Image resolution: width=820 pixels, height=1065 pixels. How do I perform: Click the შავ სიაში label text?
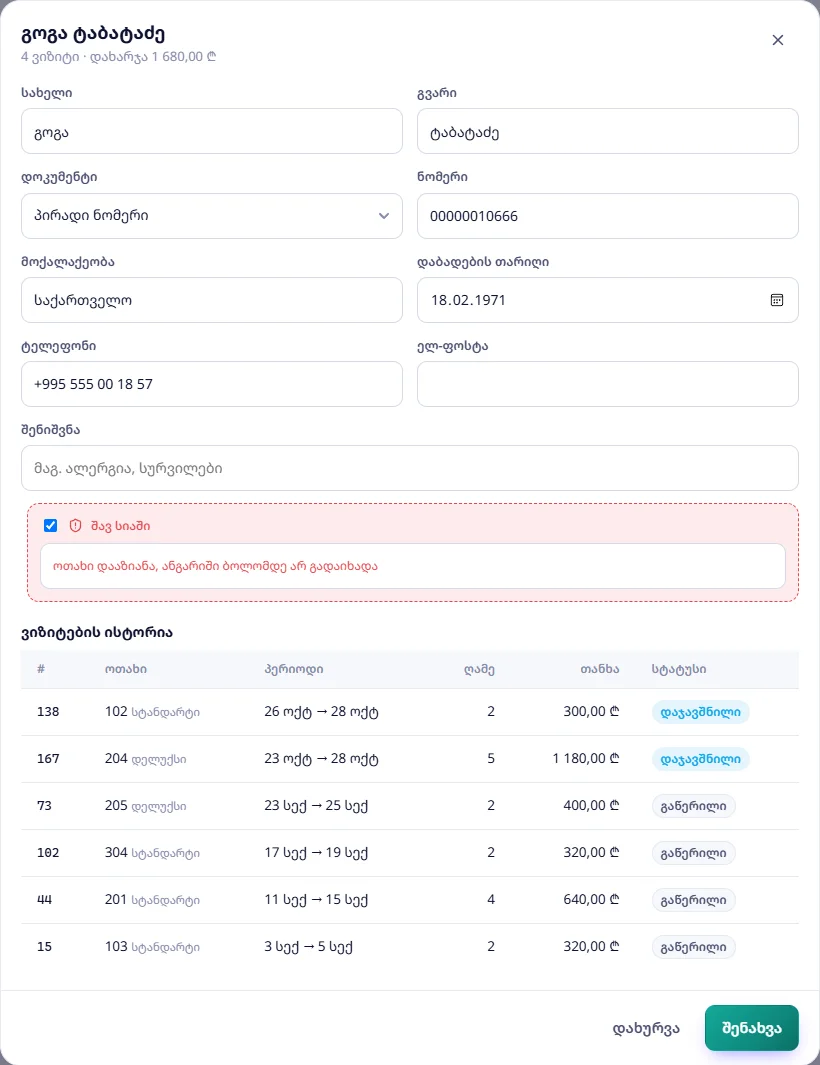120,526
